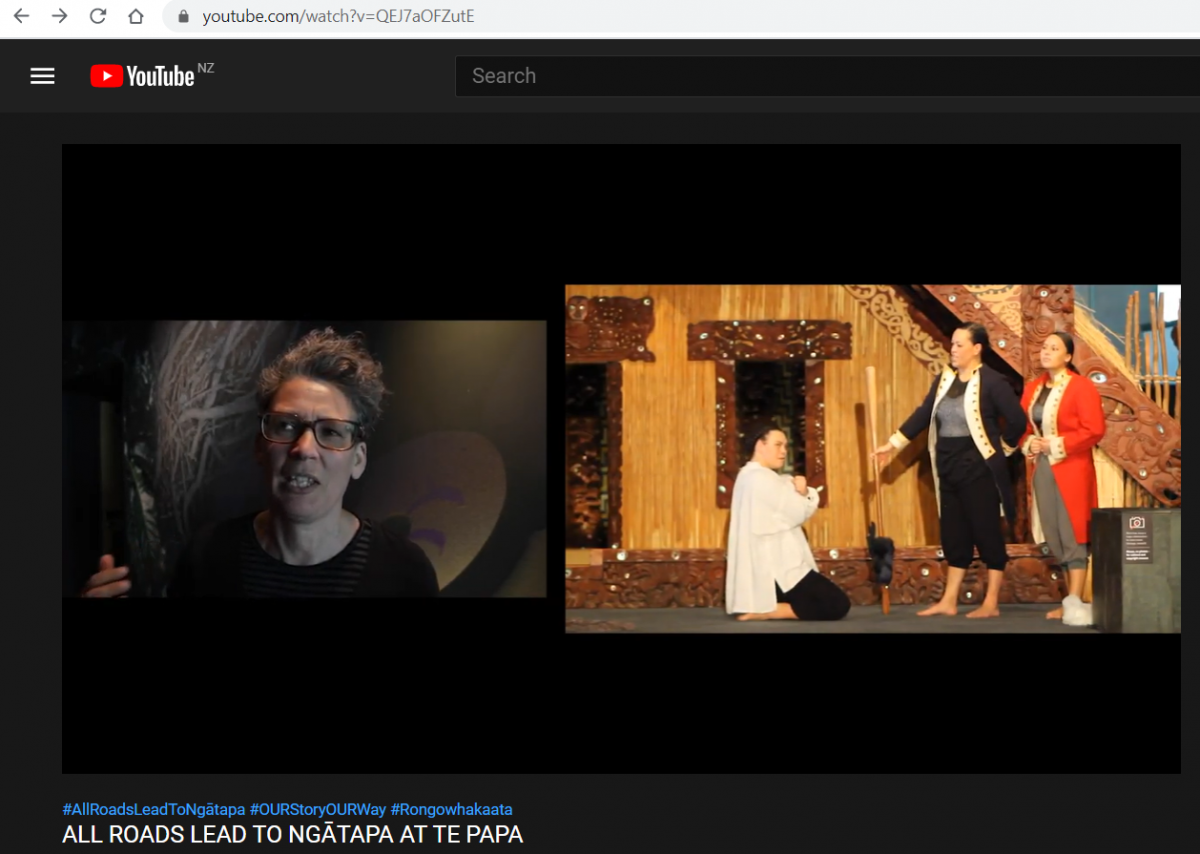Focus the YouTube Search box
The image size is (1200, 854).
pos(820,76)
